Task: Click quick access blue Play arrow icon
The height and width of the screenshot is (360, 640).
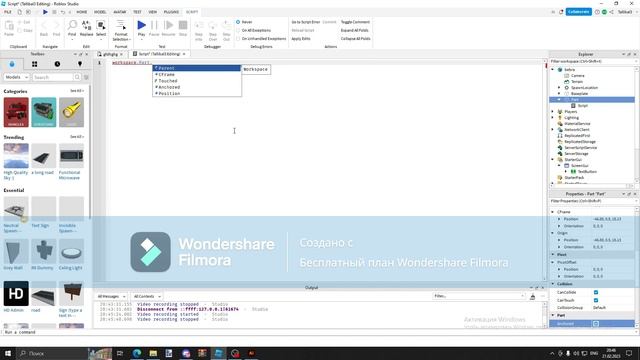Action: click(x=45, y=12)
